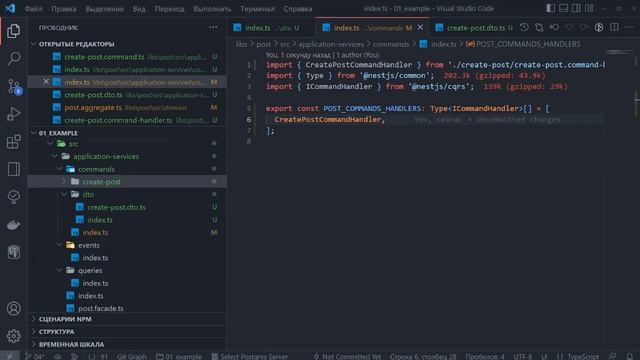Click the remote window indicator in status bar
Screen dimensions: 640x360
point(9,356)
